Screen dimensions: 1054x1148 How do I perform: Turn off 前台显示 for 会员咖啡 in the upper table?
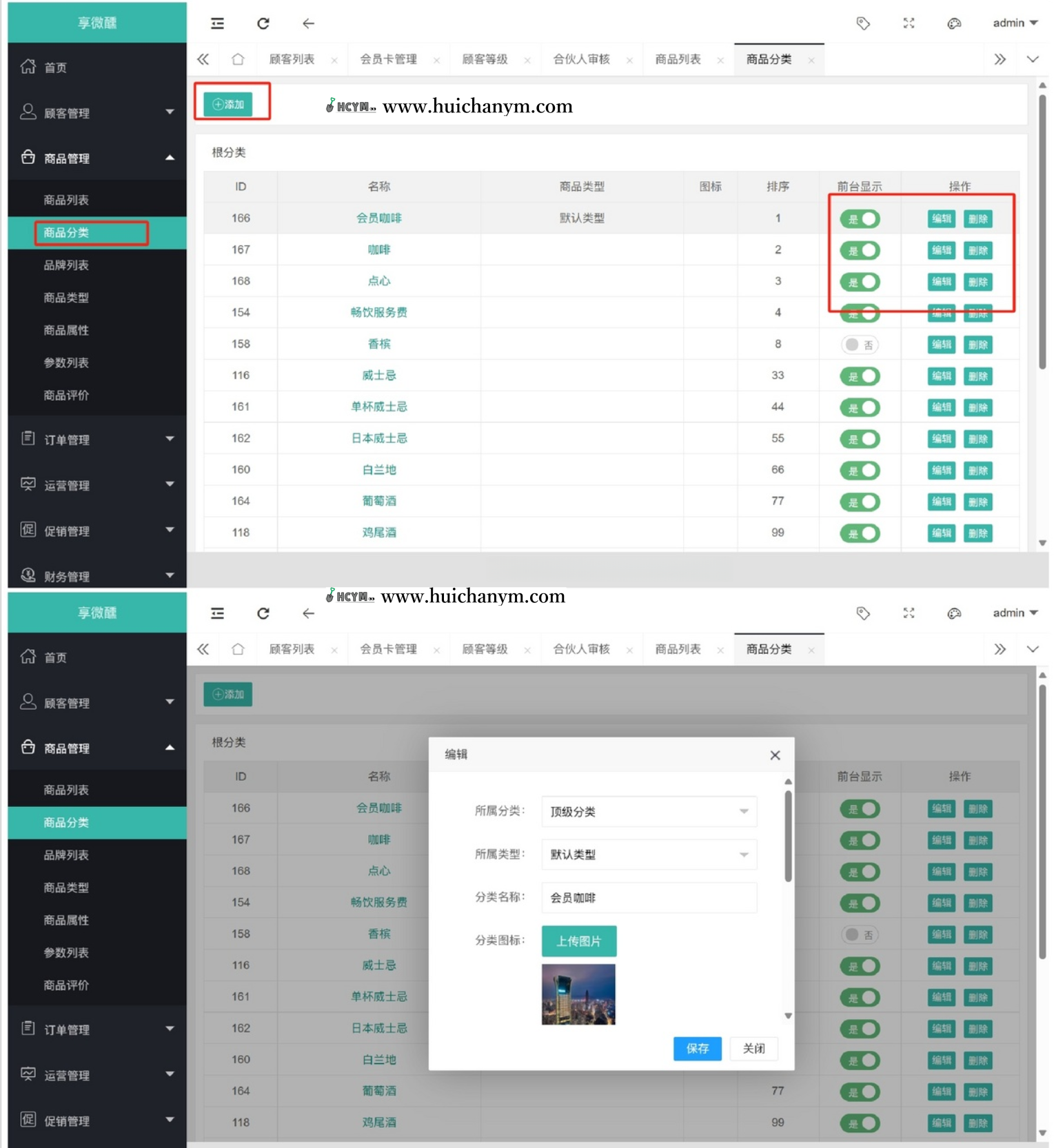[860, 219]
